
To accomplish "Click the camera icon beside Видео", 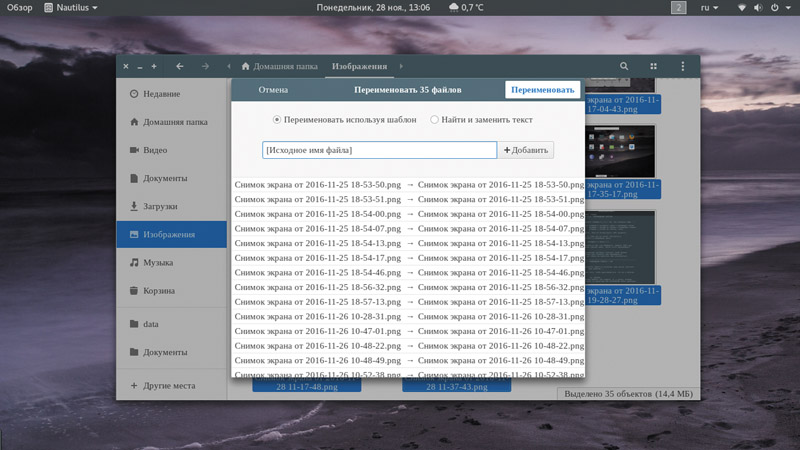I will pyautogui.click(x=134, y=150).
